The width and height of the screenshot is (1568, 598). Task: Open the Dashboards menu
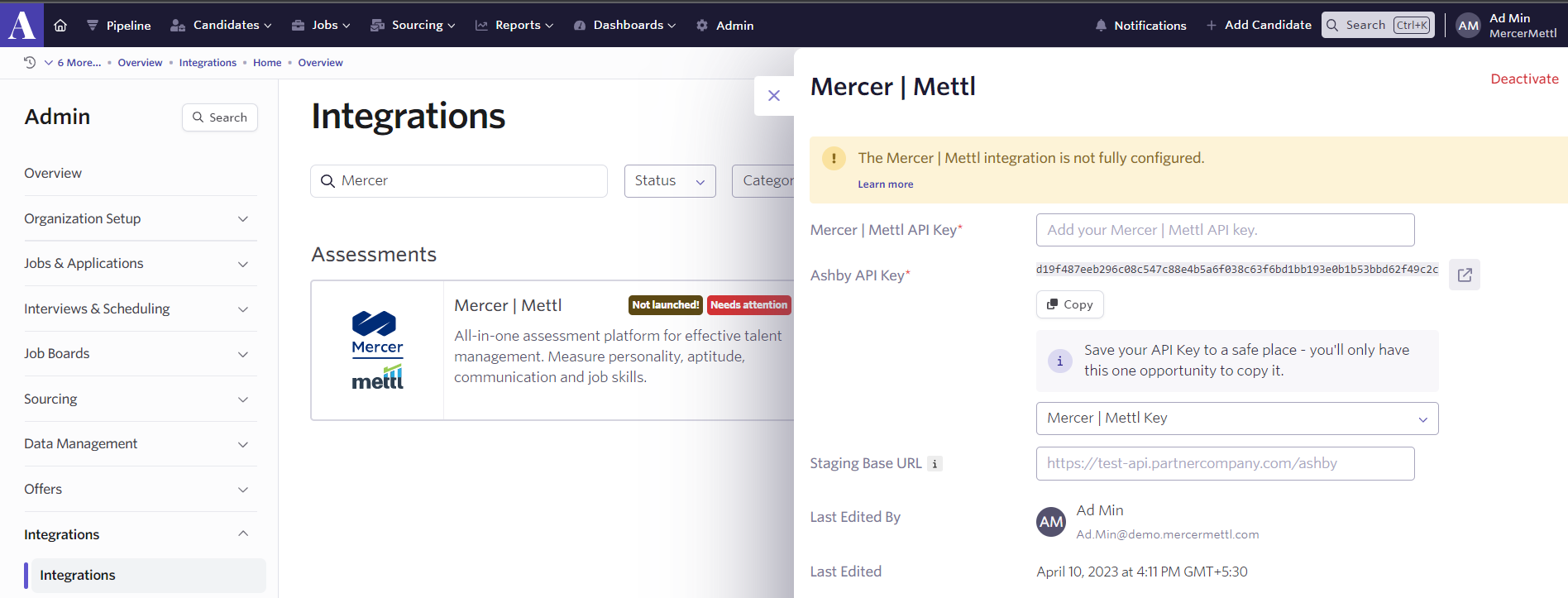coord(624,26)
